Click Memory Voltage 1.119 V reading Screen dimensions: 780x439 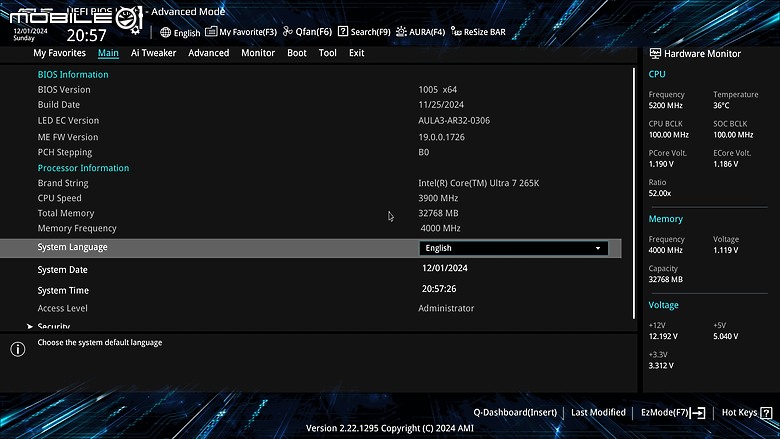[x=725, y=250]
